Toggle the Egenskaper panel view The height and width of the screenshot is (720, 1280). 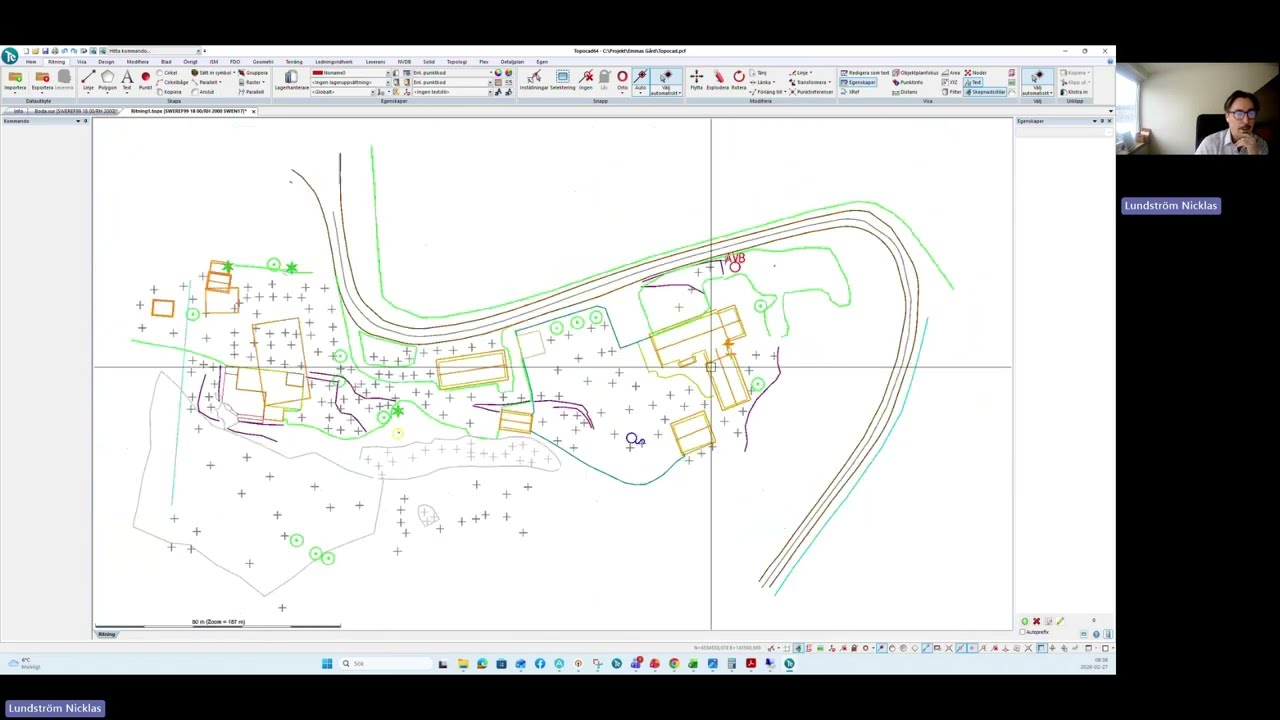(858, 82)
